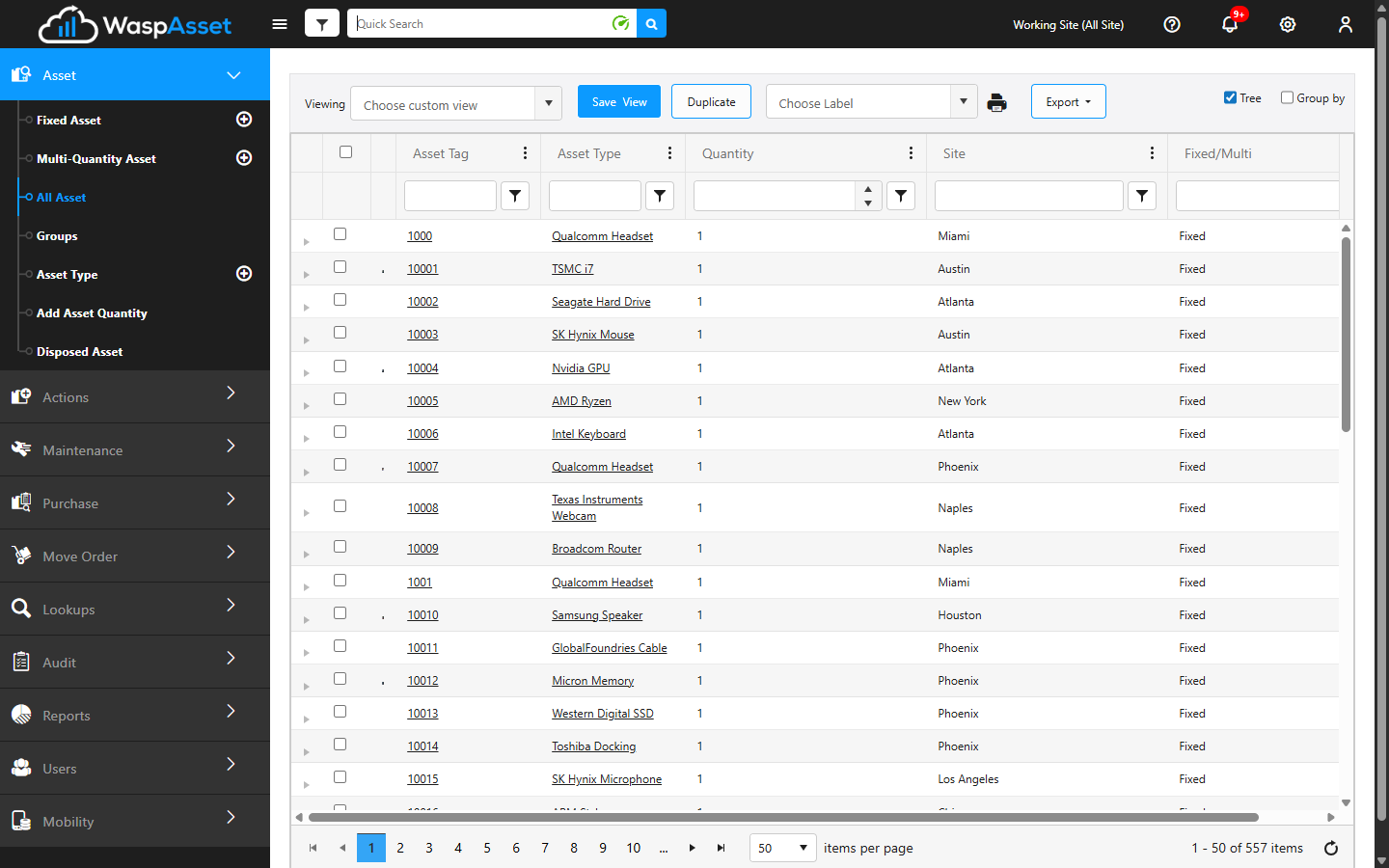Enable the Group by checkbox
Viewport: 1389px width, 868px height.
(x=1287, y=97)
